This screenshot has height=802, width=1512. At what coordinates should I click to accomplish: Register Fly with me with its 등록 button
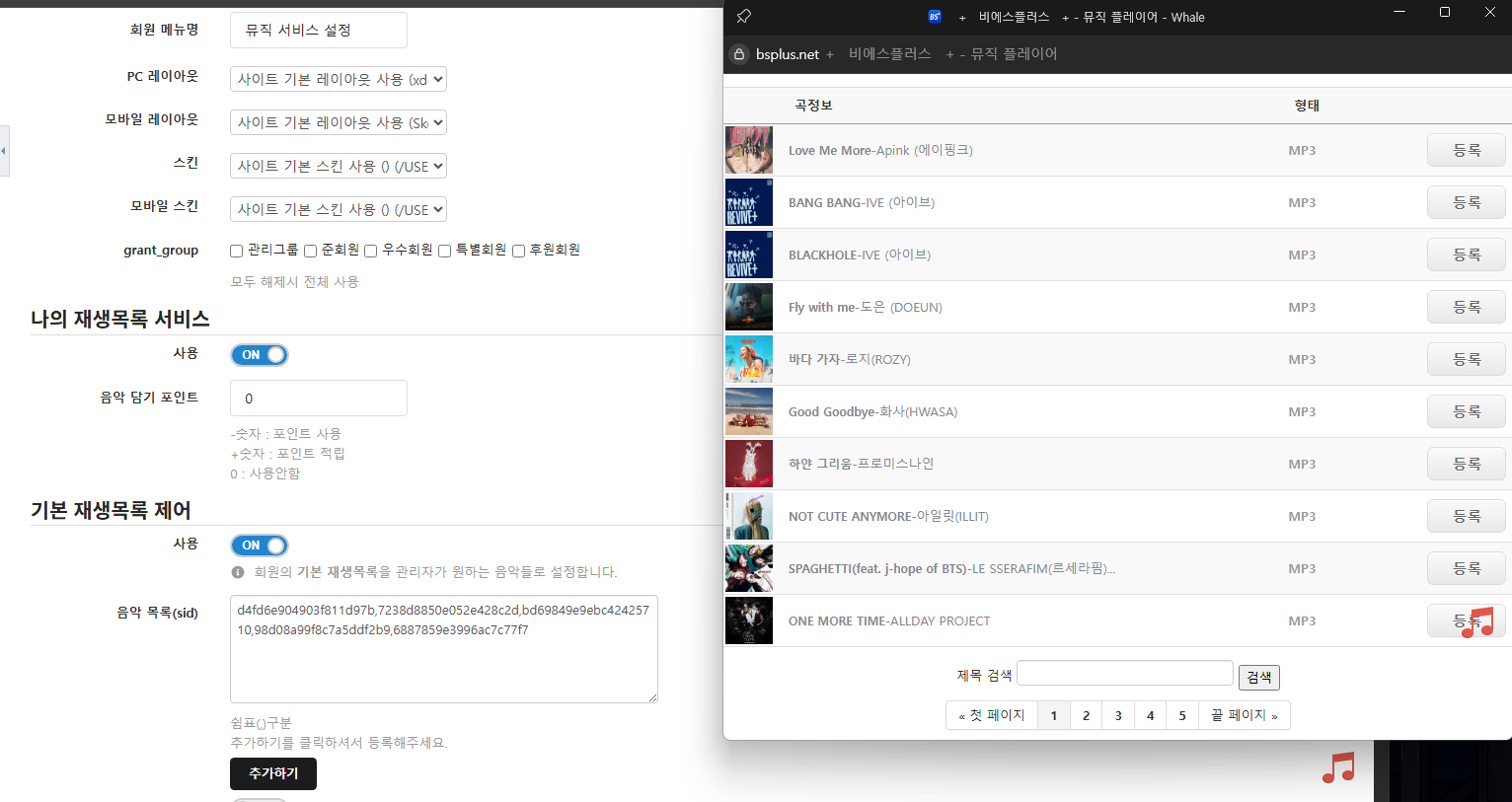(1467, 307)
